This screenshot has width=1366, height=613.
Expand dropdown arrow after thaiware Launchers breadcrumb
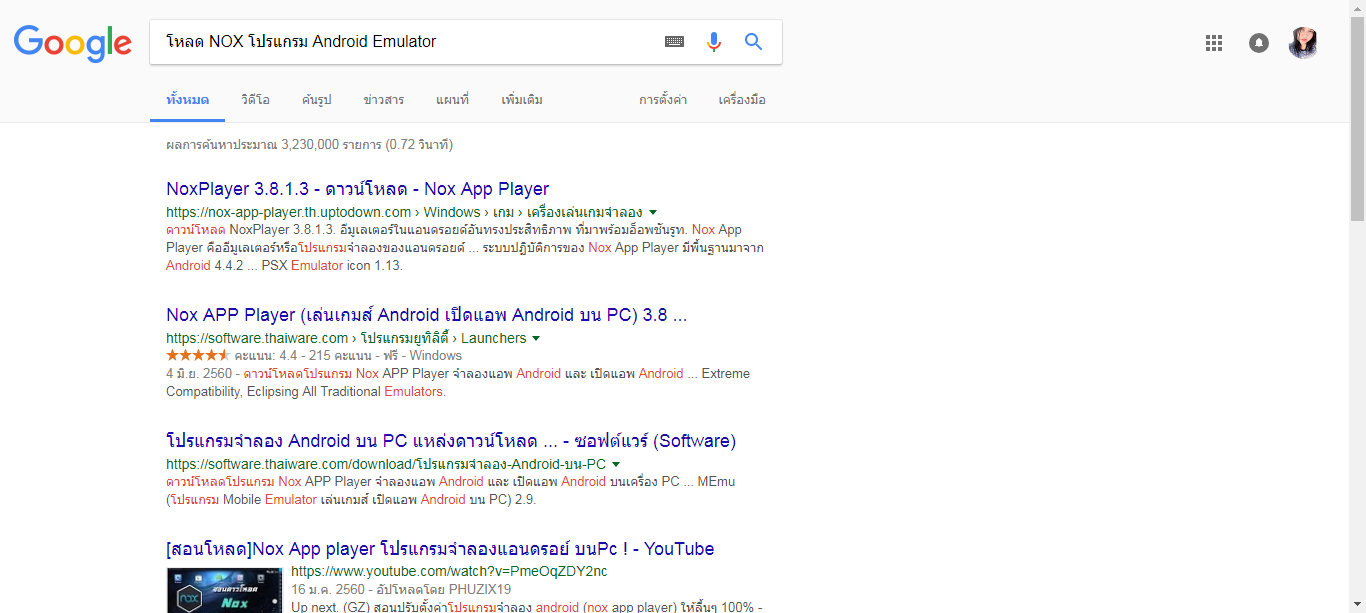pos(536,339)
